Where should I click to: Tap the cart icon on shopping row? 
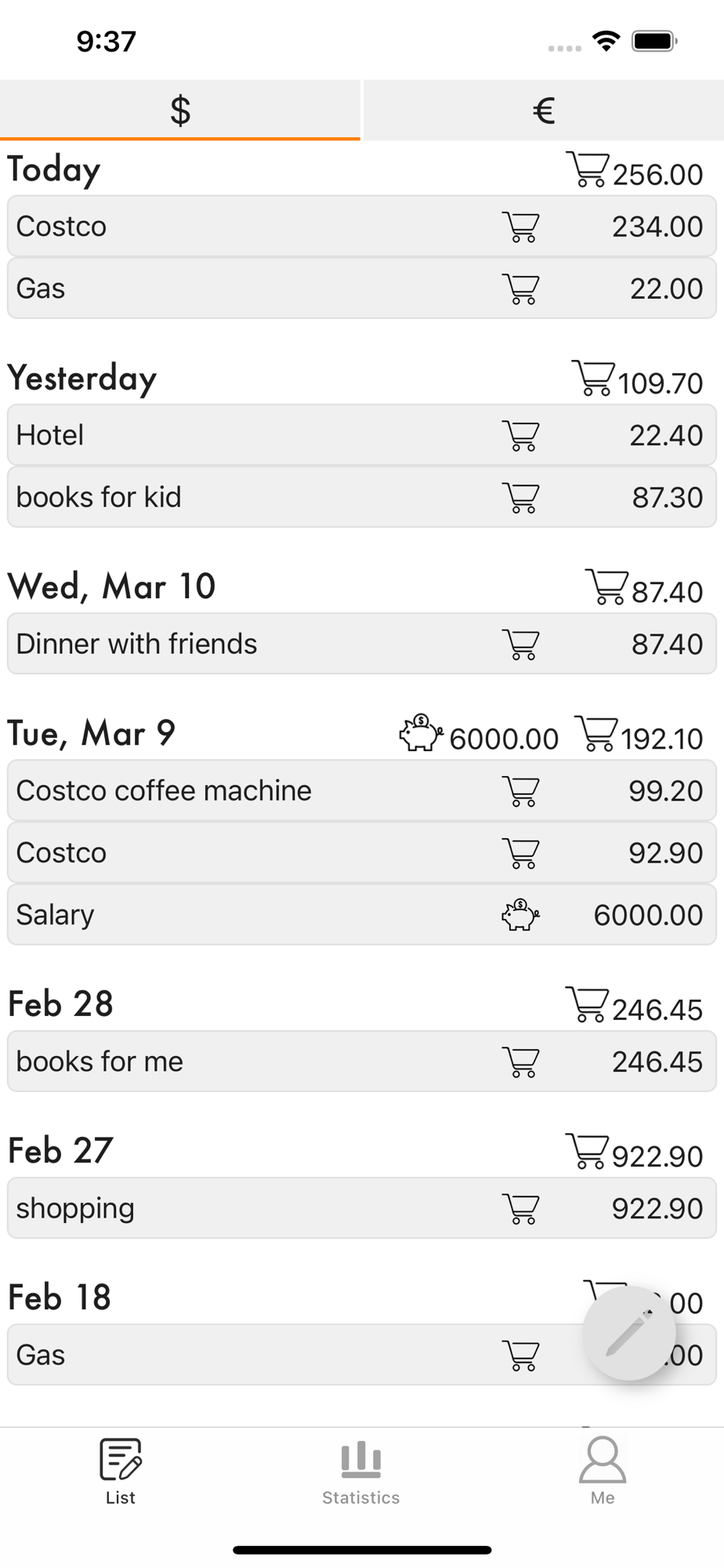[x=520, y=1209]
